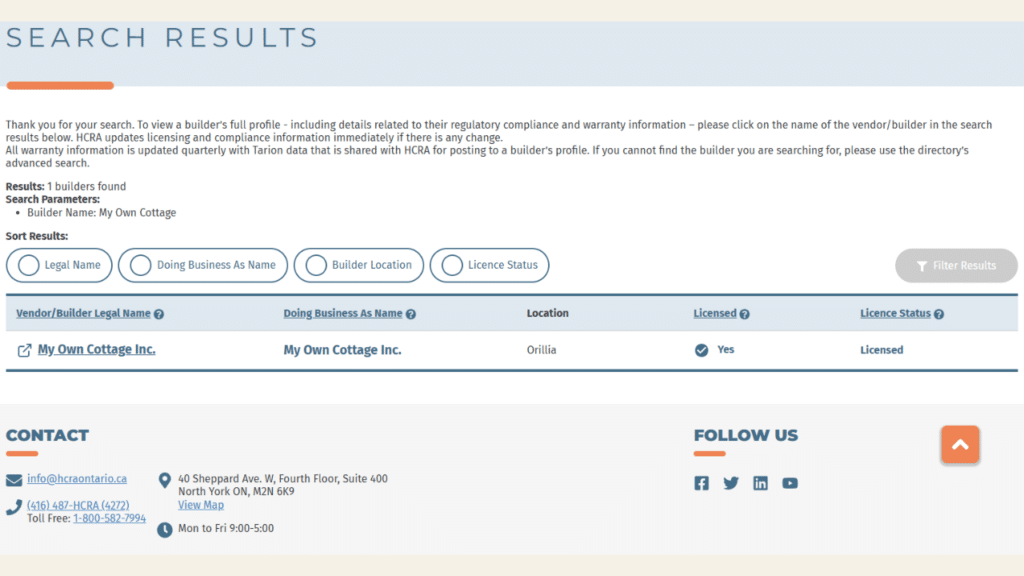Click the Yes text in the Licensed column

click(x=726, y=350)
